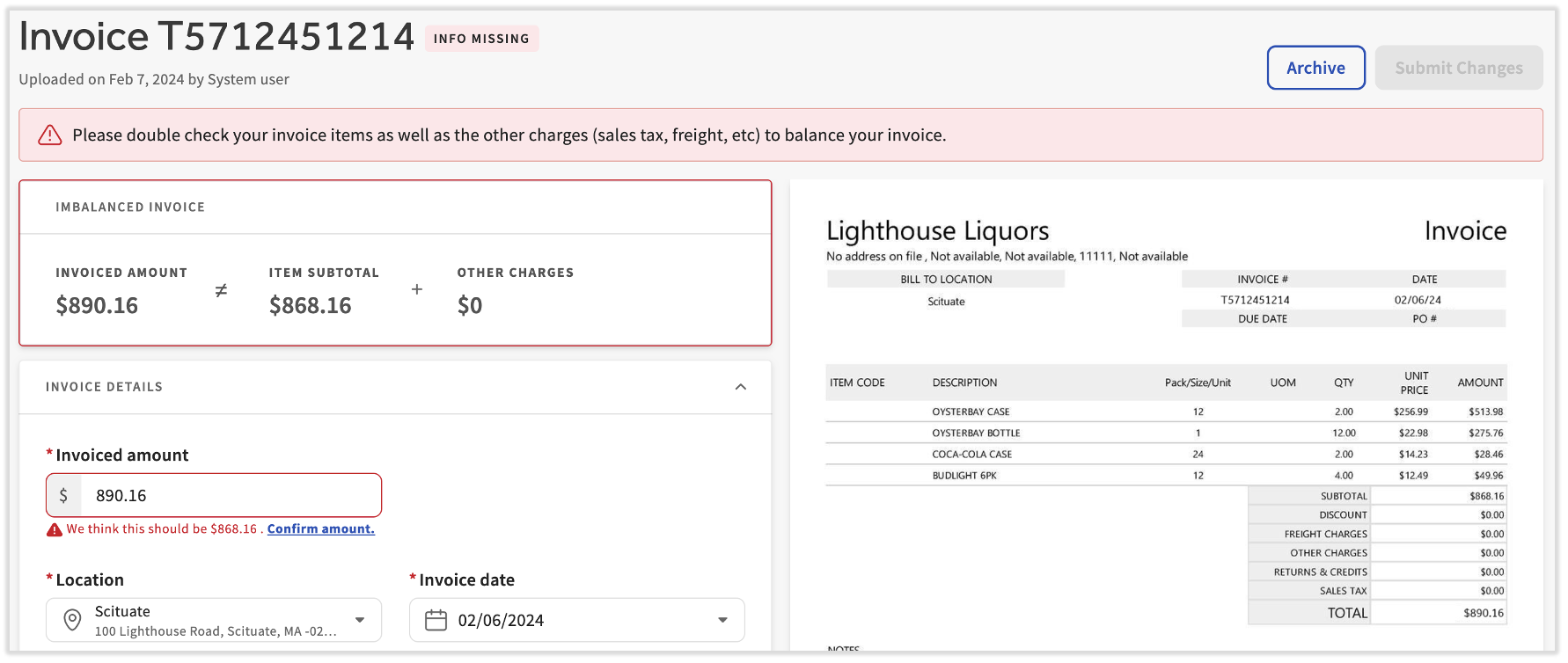Click the Lighthouse Liquors invoice preview heading
The width and height of the screenshot is (1568, 663).
click(x=937, y=230)
